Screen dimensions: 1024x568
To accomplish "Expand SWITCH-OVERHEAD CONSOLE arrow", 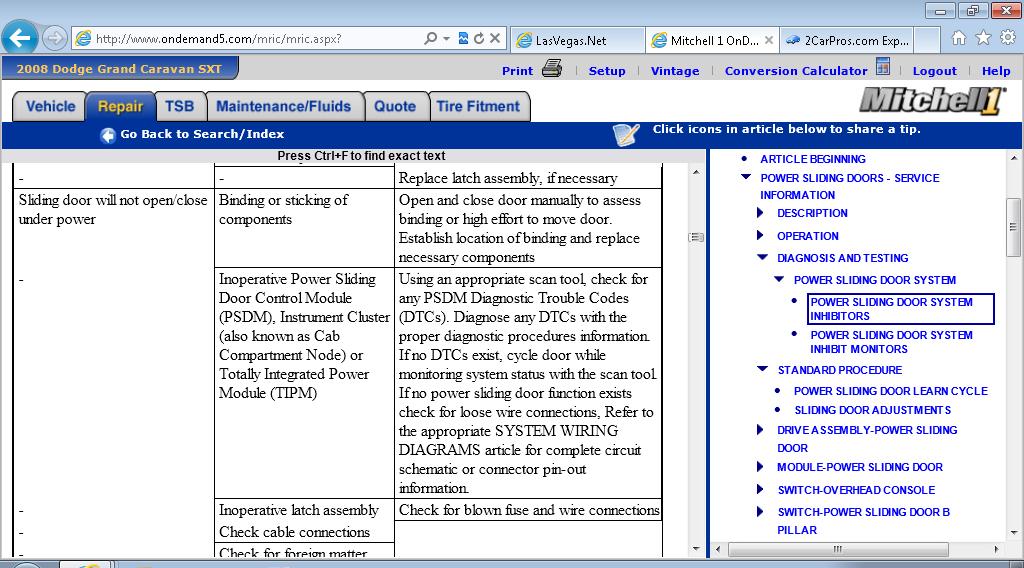I will [x=760, y=489].
